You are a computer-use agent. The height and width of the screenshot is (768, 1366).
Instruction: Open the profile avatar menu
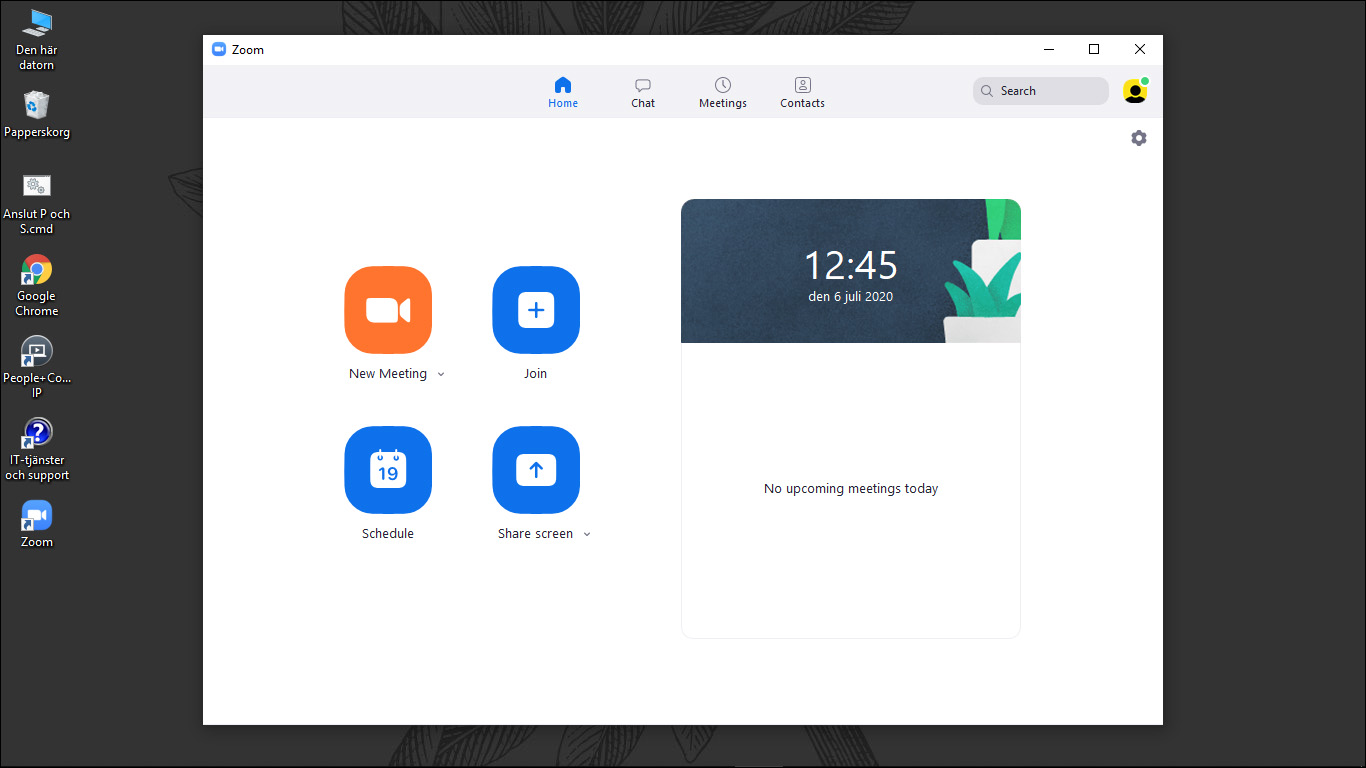coord(1134,91)
